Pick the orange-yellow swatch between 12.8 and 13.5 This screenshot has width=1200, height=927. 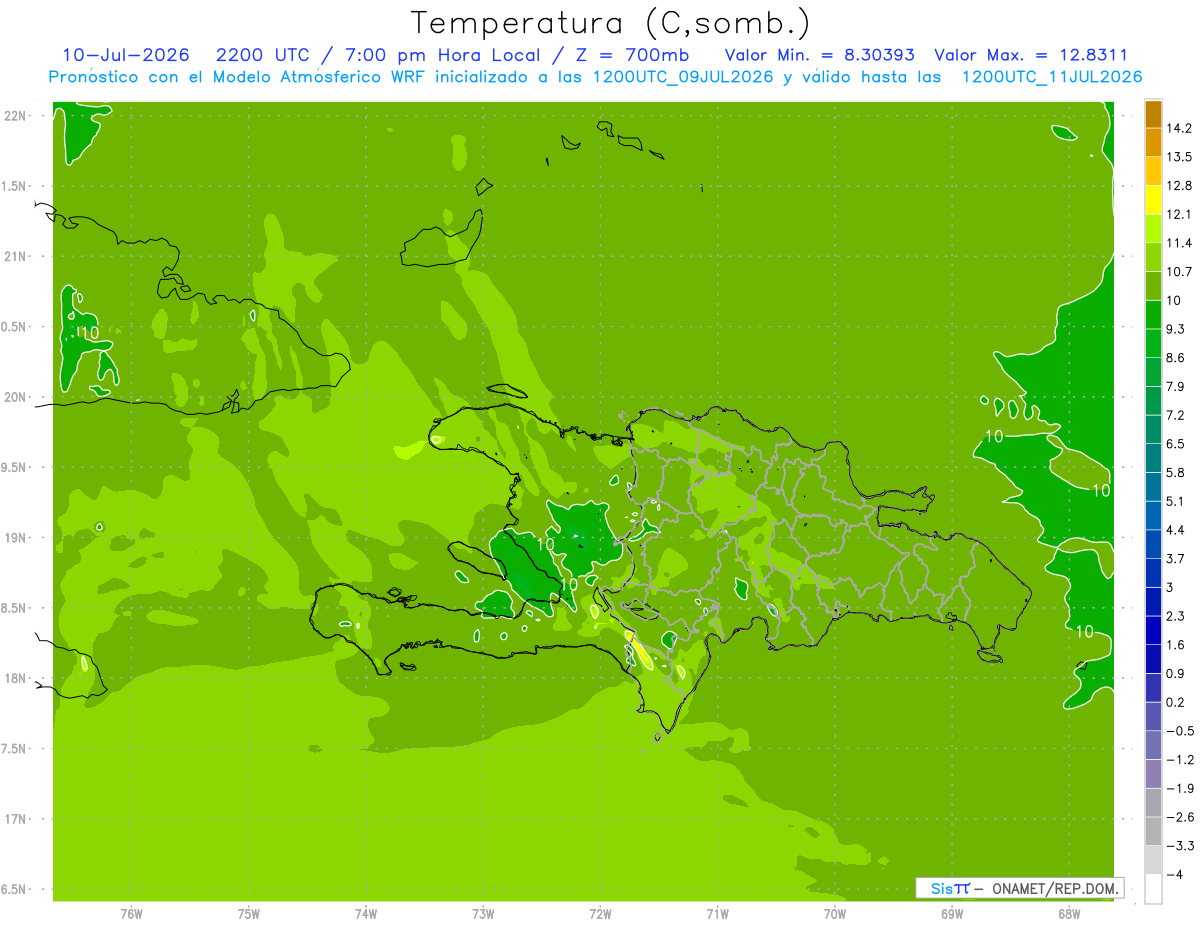(x=1153, y=171)
